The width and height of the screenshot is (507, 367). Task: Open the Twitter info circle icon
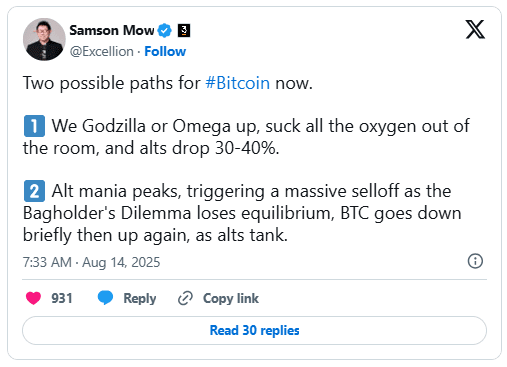click(x=475, y=261)
